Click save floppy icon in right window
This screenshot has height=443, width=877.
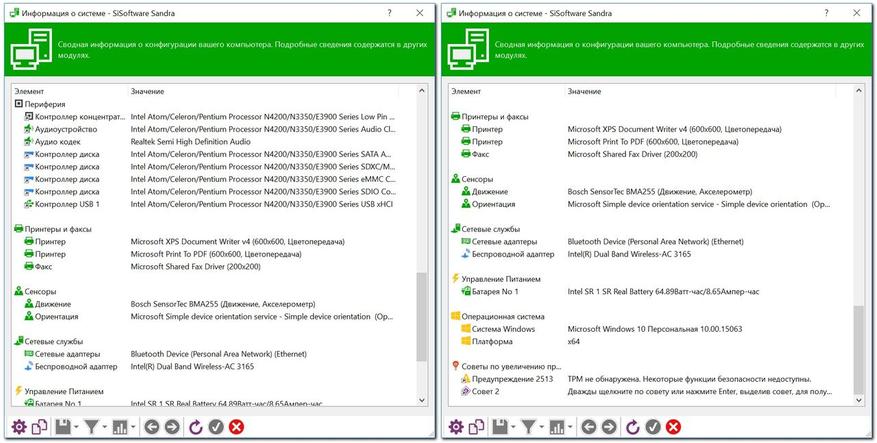tap(499, 427)
